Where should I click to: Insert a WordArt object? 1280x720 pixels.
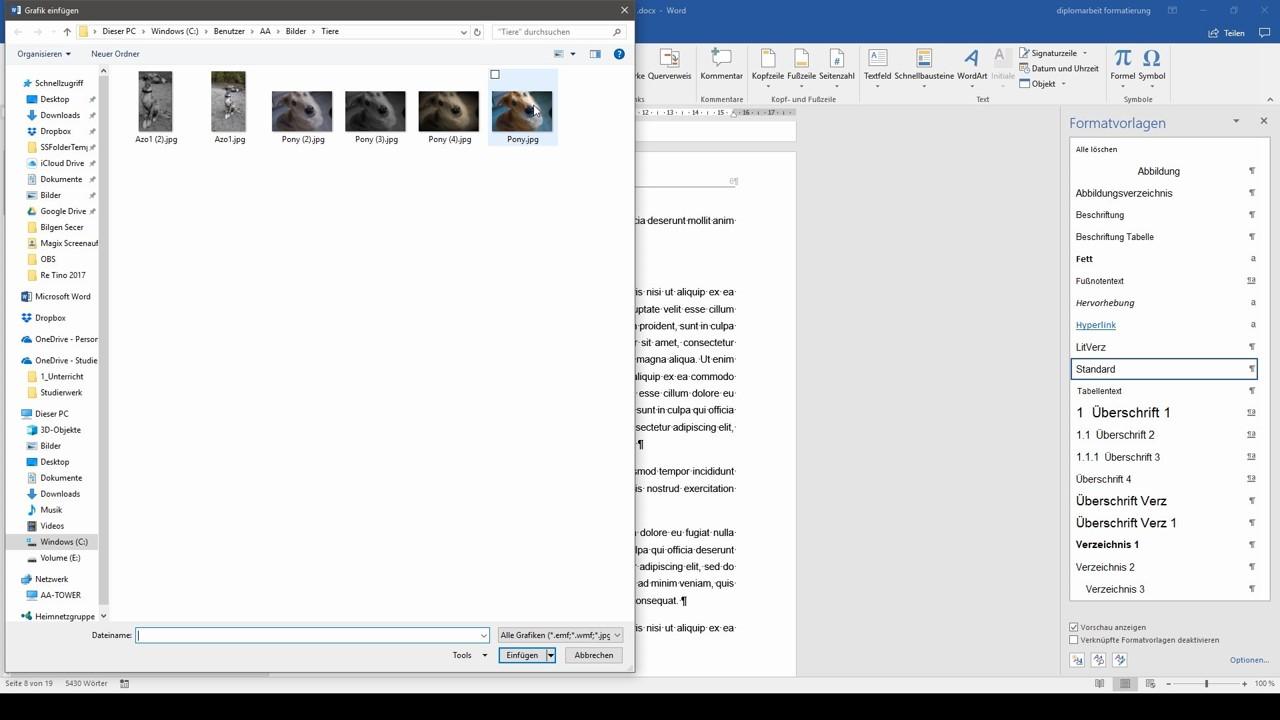971,63
